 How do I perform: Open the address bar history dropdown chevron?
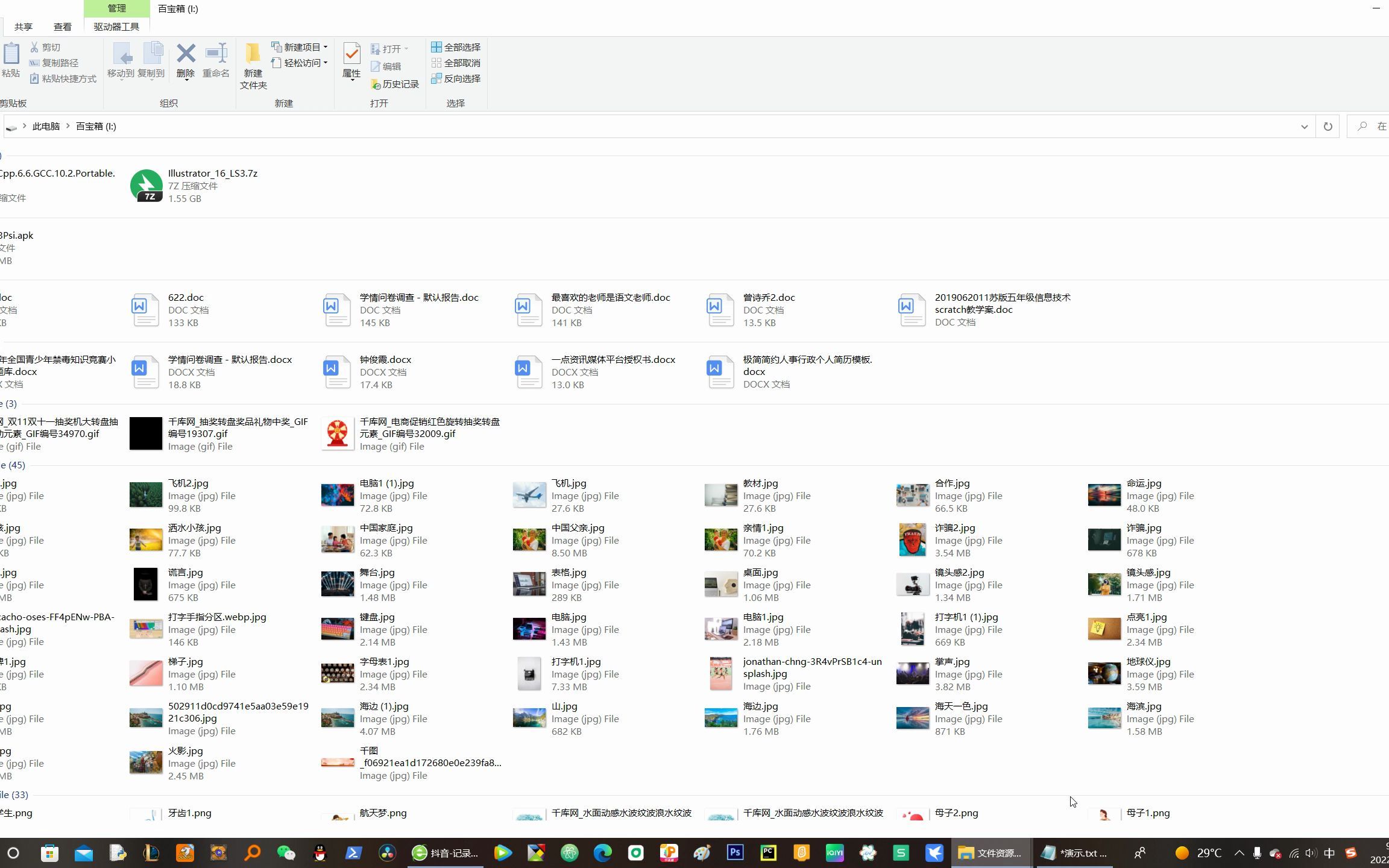1304,127
